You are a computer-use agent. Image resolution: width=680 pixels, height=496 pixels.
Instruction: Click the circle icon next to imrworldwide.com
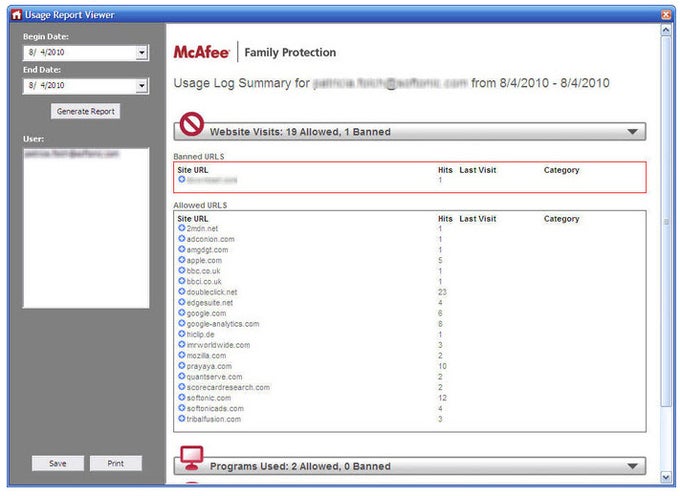(x=182, y=345)
